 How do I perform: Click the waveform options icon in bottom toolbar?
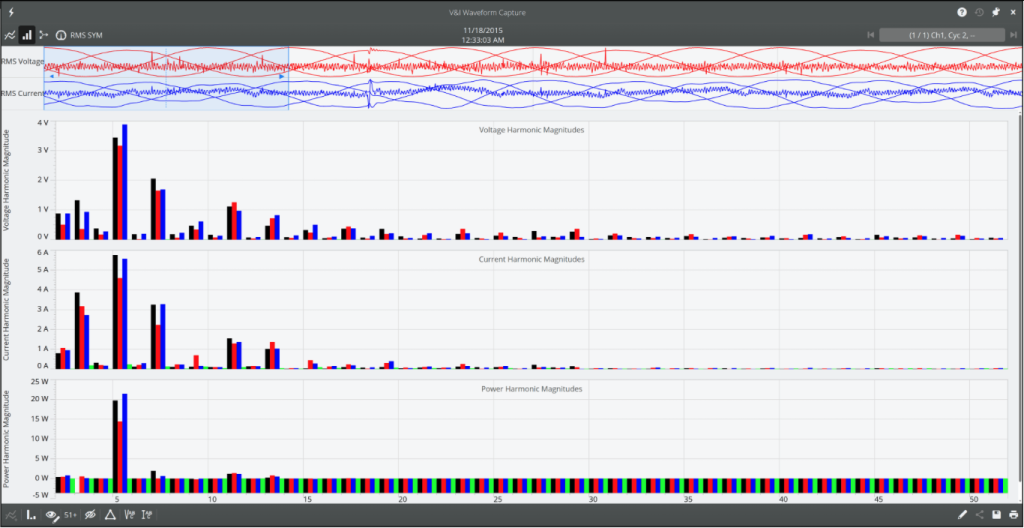tap(10, 515)
